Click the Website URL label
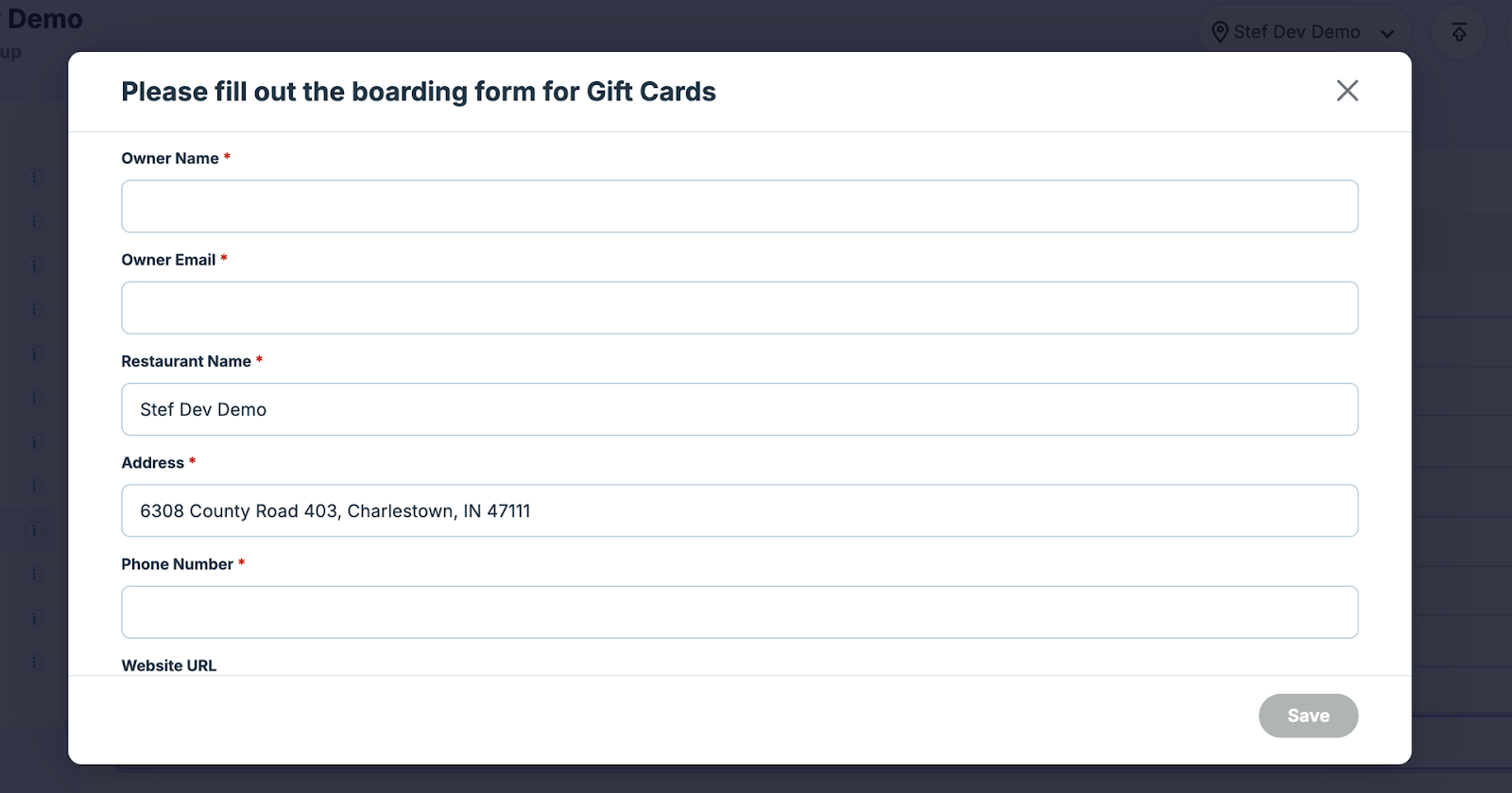The image size is (1512, 793). (169, 665)
